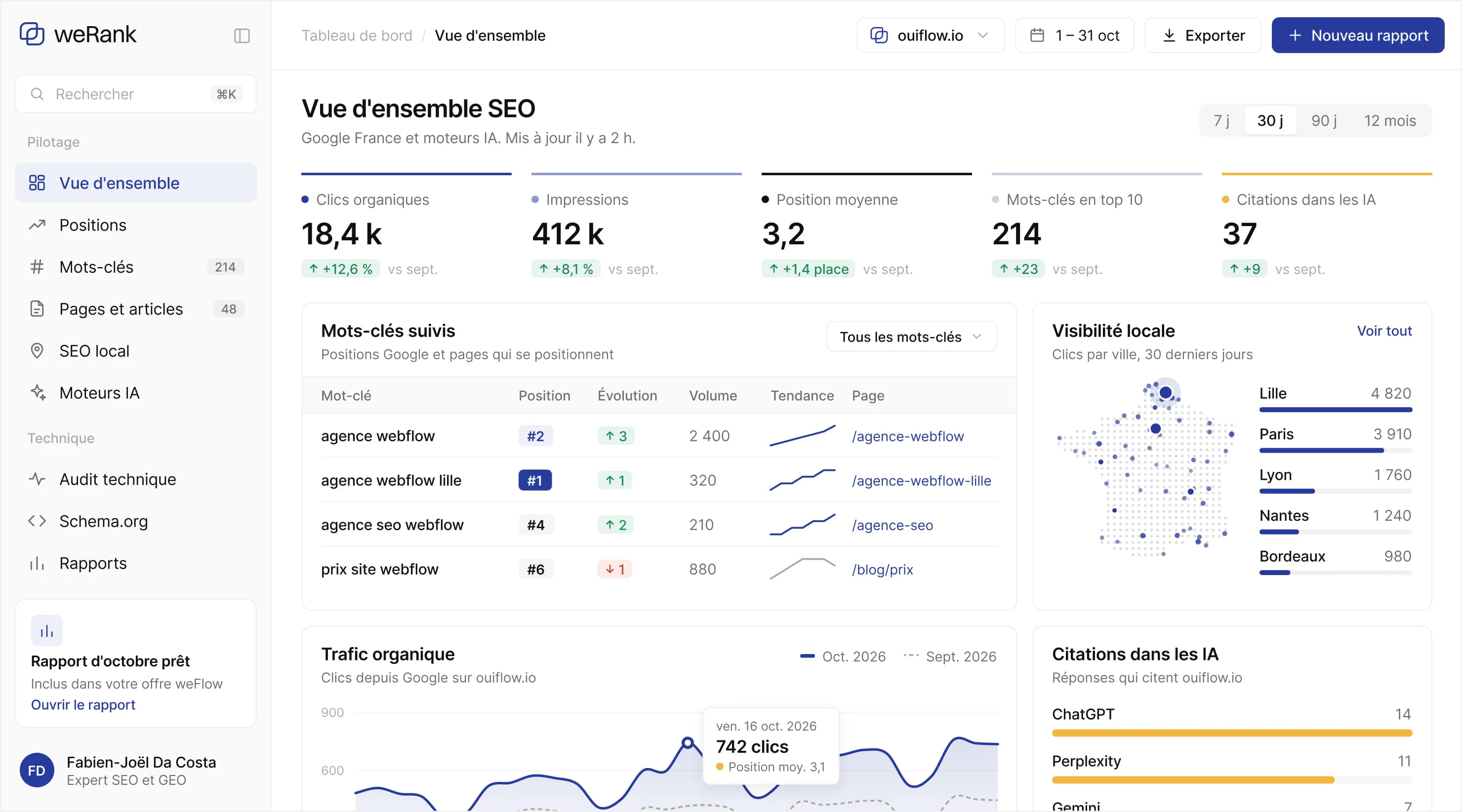1462x812 pixels.
Task: Click the Positions trend icon
Action: (37, 225)
